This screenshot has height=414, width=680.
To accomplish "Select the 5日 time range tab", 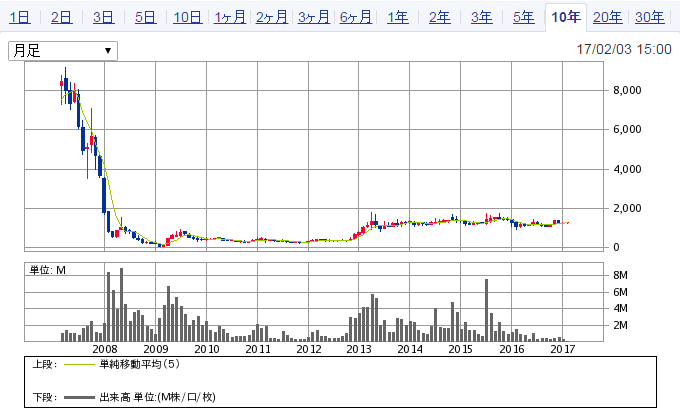I will [x=145, y=17].
